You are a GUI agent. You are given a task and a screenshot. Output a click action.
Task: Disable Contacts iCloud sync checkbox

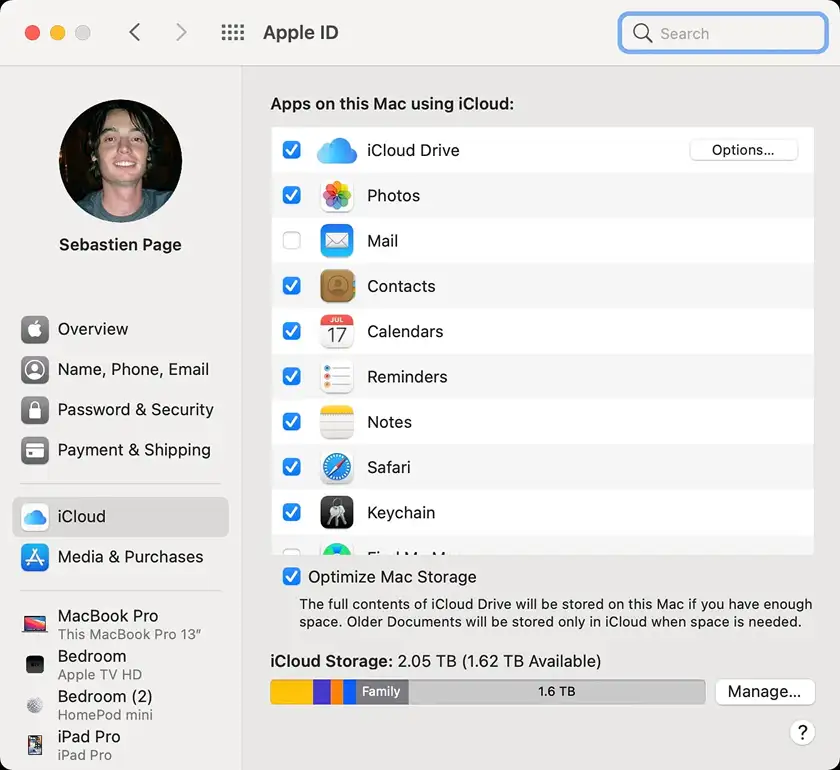coord(291,286)
